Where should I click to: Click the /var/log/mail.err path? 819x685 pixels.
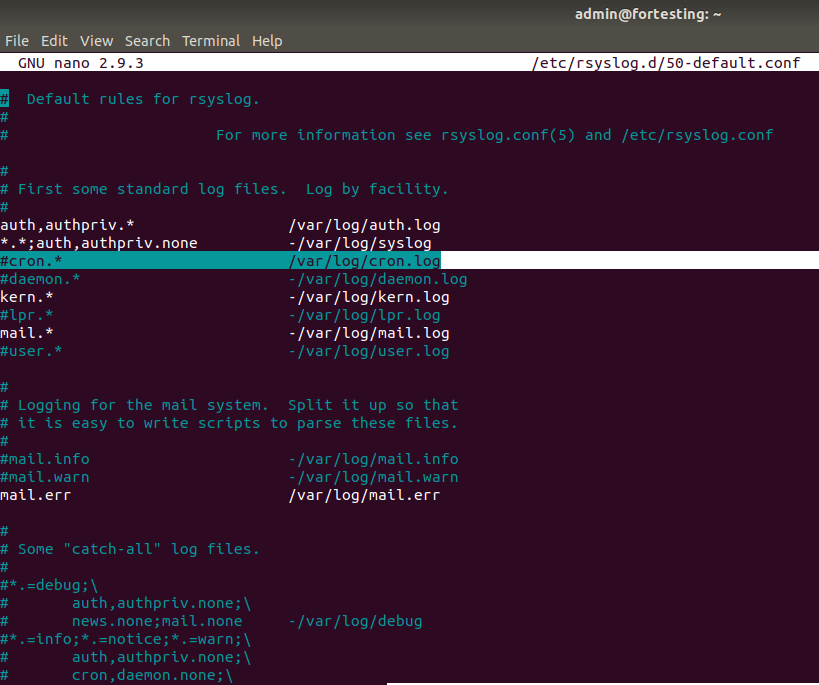(364, 495)
